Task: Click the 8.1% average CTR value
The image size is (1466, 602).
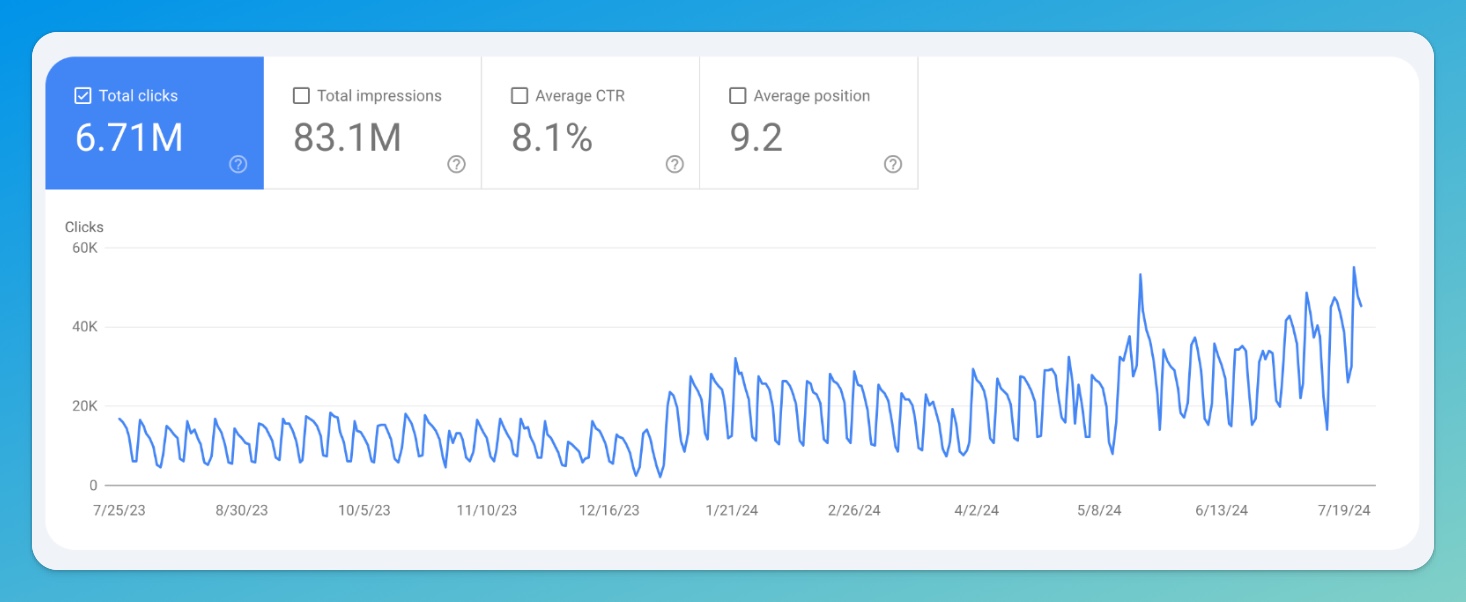Action: coord(552,138)
